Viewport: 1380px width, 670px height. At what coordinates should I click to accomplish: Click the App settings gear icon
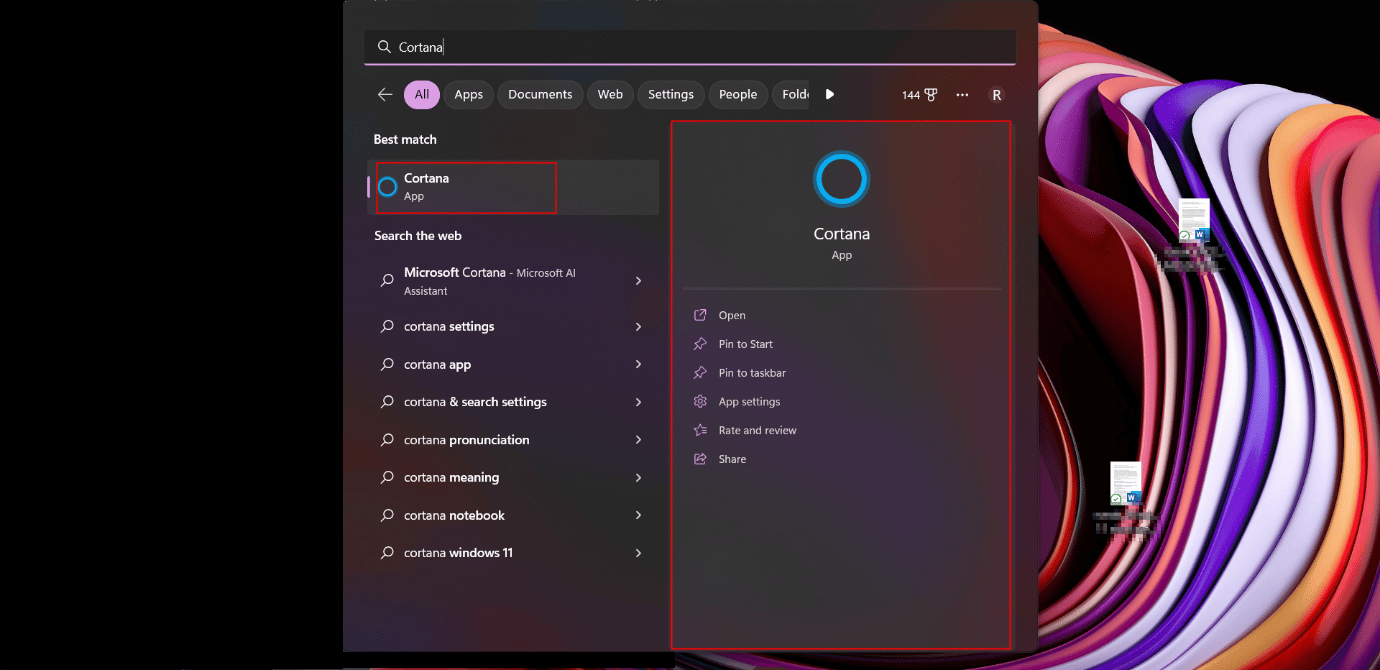pos(700,401)
